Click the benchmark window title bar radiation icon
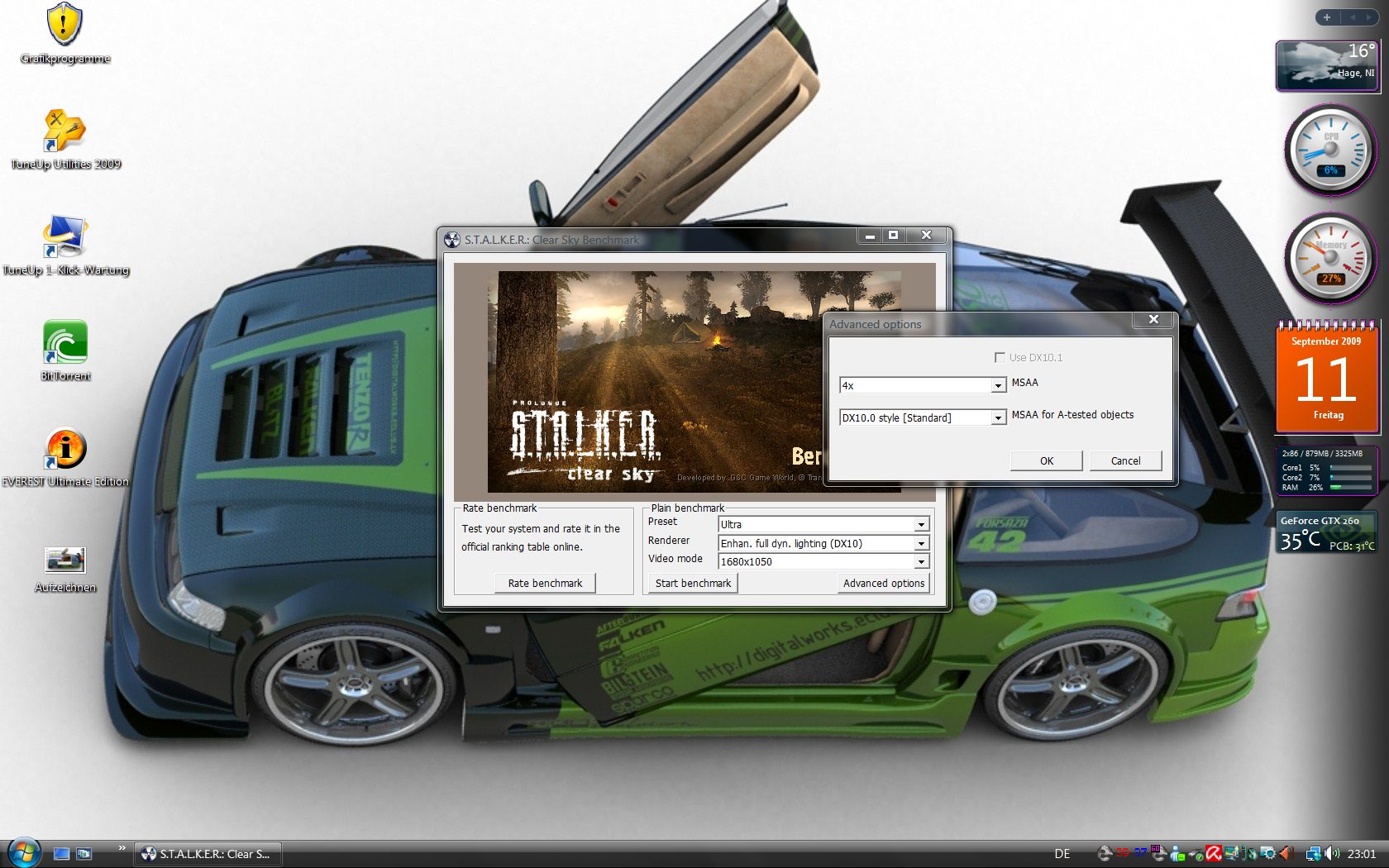1389x868 pixels. tap(452, 240)
